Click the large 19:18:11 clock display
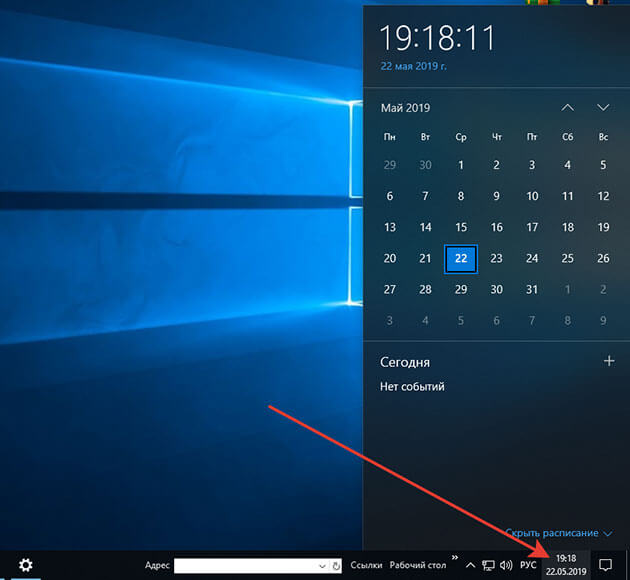 coord(437,38)
